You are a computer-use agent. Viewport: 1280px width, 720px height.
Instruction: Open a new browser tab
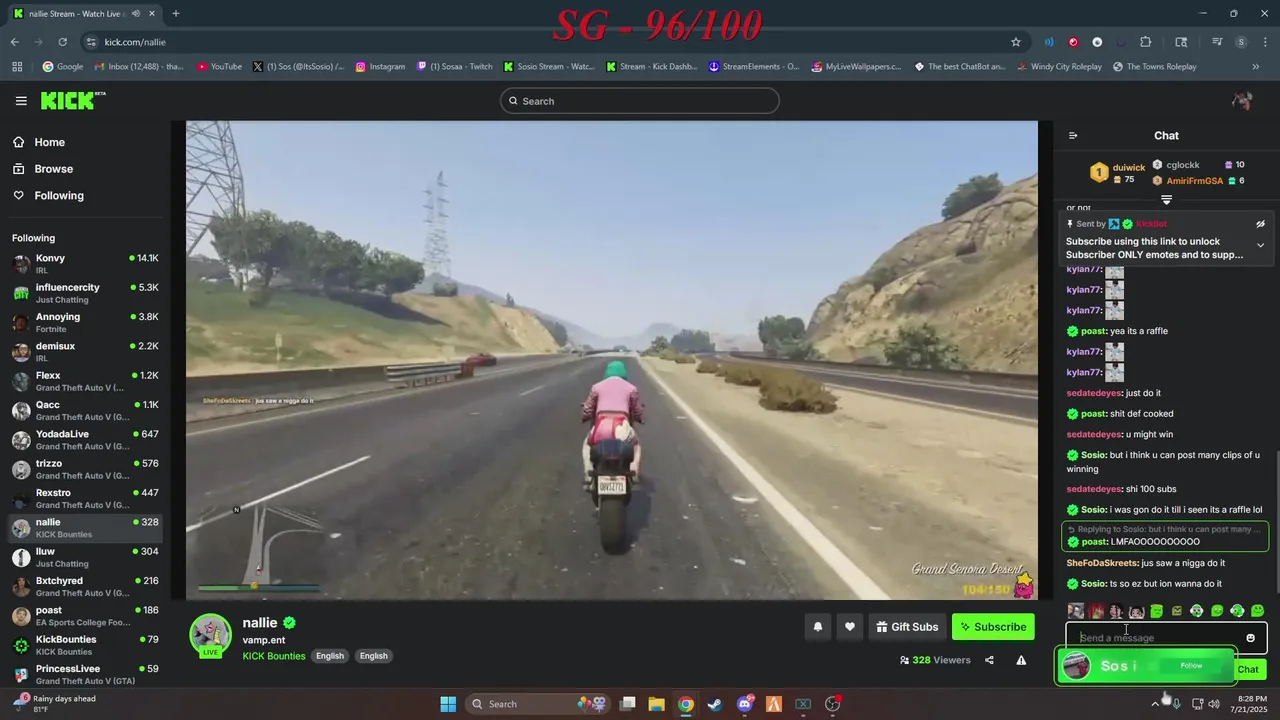tap(176, 14)
